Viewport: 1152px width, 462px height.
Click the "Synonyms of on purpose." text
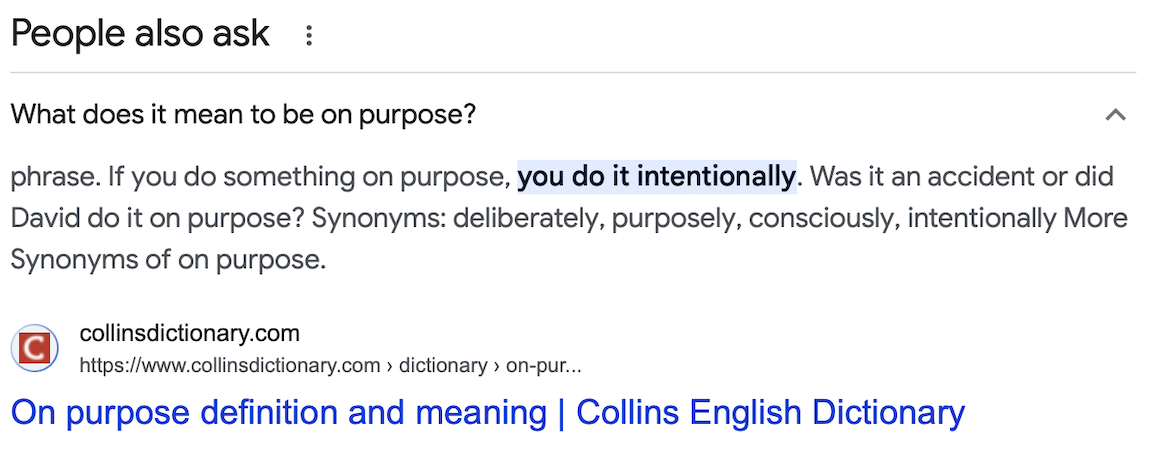168,260
